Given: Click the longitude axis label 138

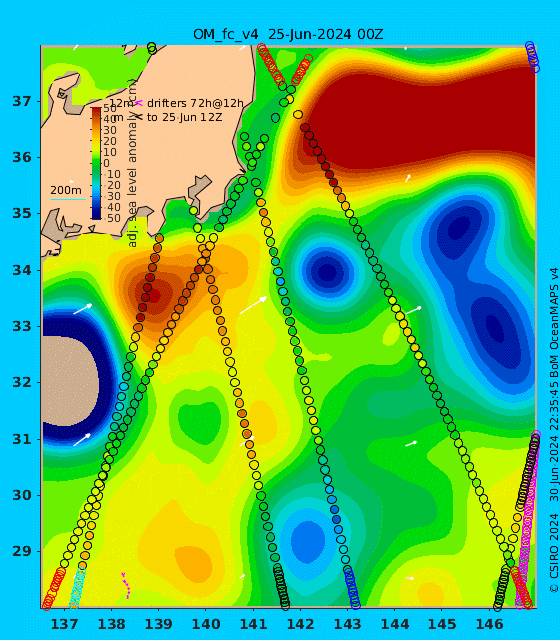Looking at the screenshot, I should click(112, 624).
